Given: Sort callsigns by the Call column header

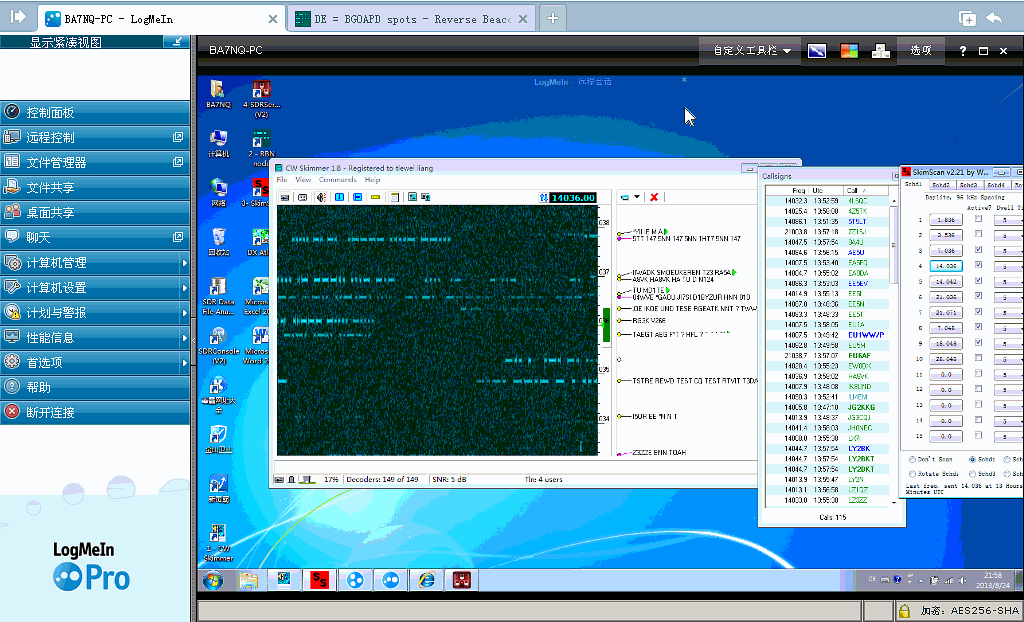Looking at the screenshot, I should tap(865, 191).
